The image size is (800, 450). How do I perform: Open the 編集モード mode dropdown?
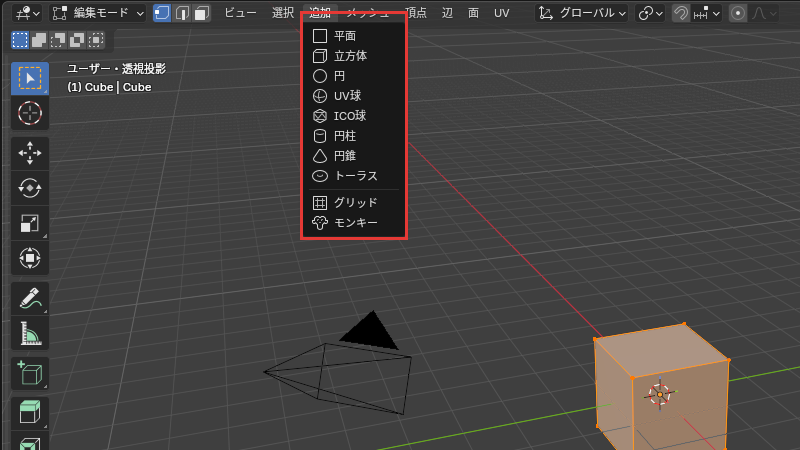pyautogui.click(x=98, y=13)
